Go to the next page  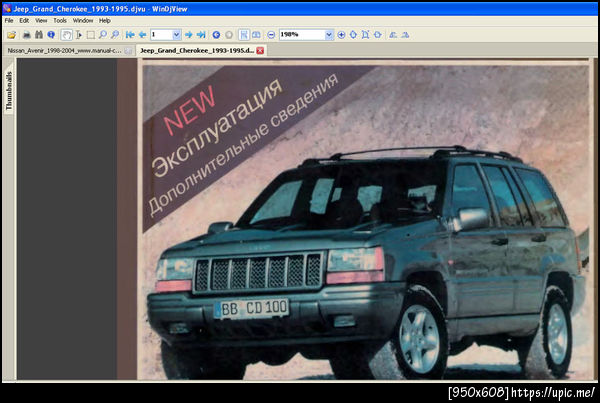(189, 35)
